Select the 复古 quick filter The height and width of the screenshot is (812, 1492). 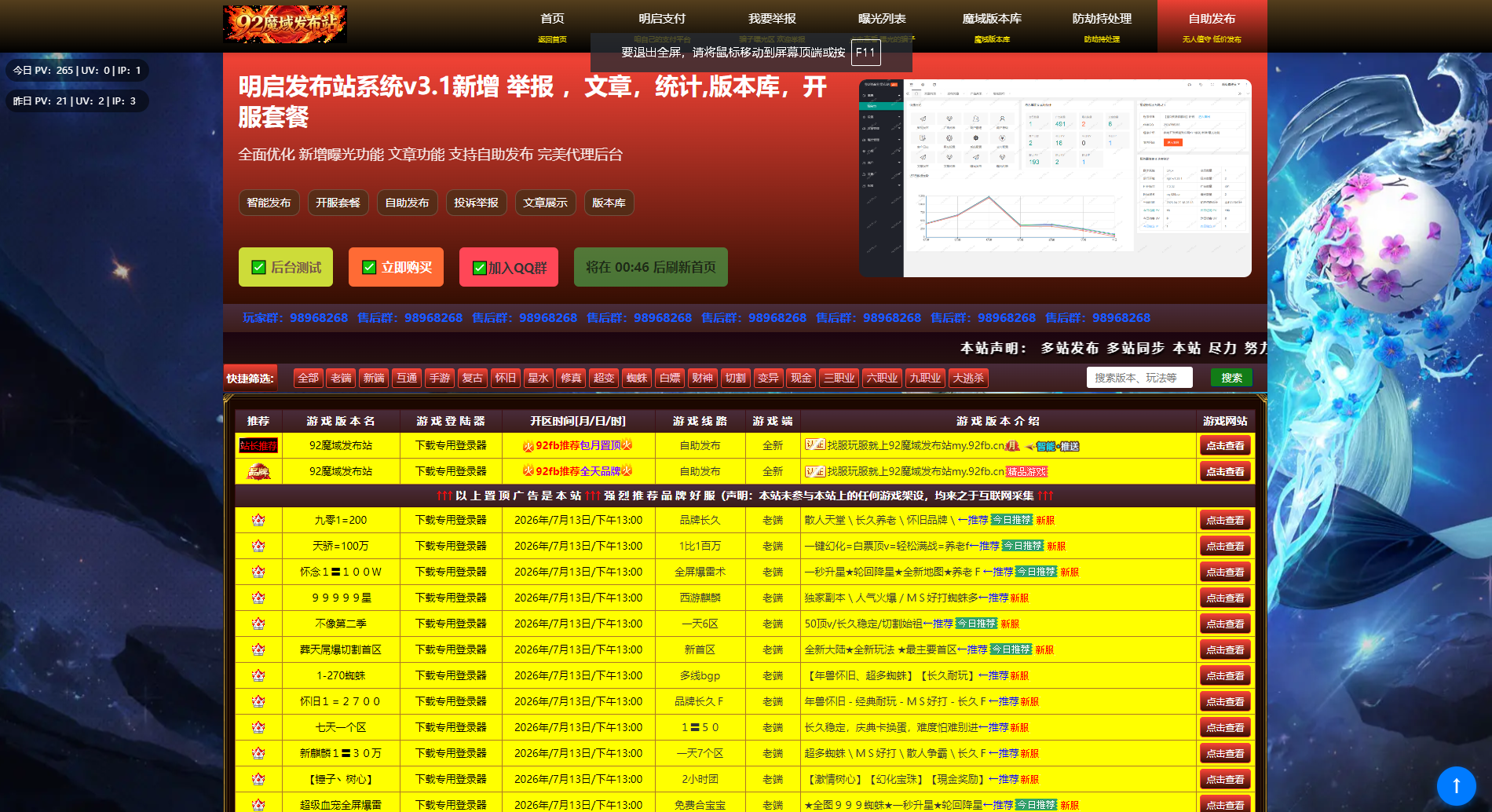pyautogui.click(x=473, y=378)
